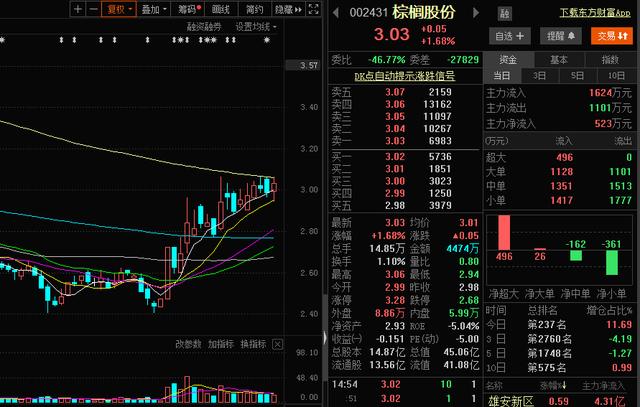This screenshot has height=407, width=640.
Task: Zoom in chart with plus button
Action: point(78,9)
